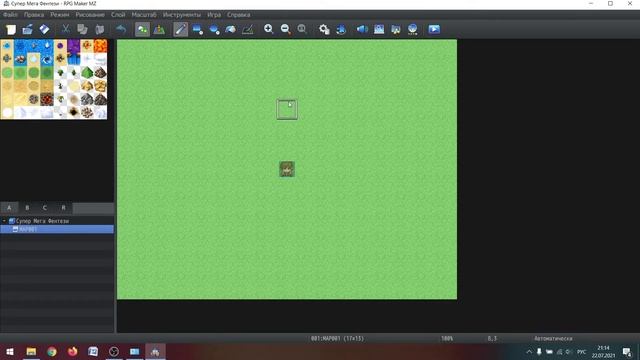Screen dimensions: 640x360
Task: Open the Рисование menu
Action: [90, 15]
